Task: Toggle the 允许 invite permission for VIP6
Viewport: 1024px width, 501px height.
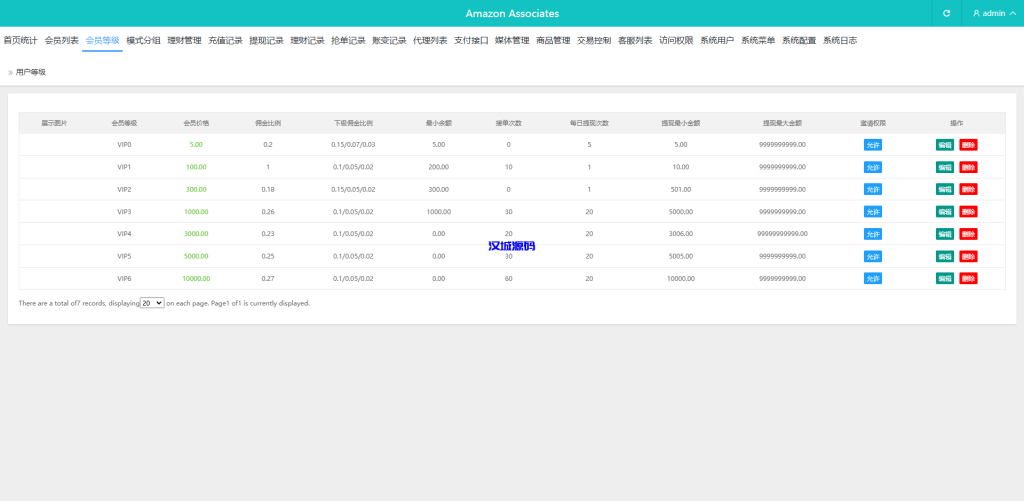Action: pyautogui.click(x=872, y=278)
